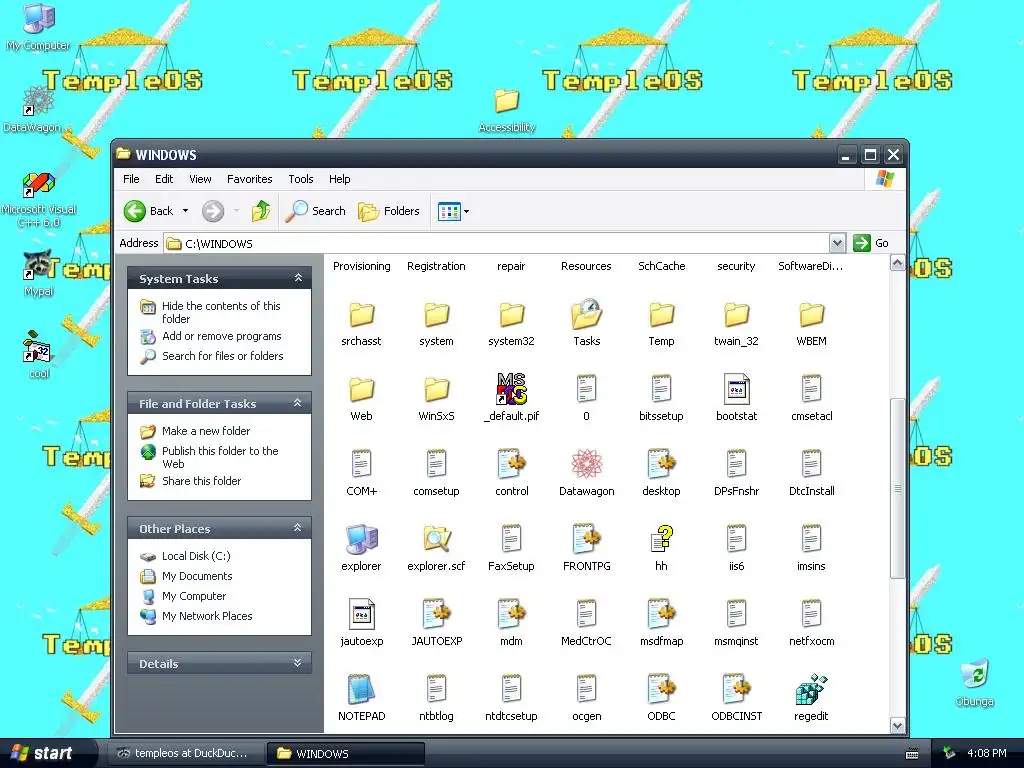Open the View menu
This screenshot has height=768, width=1024.
click(200, 179)
